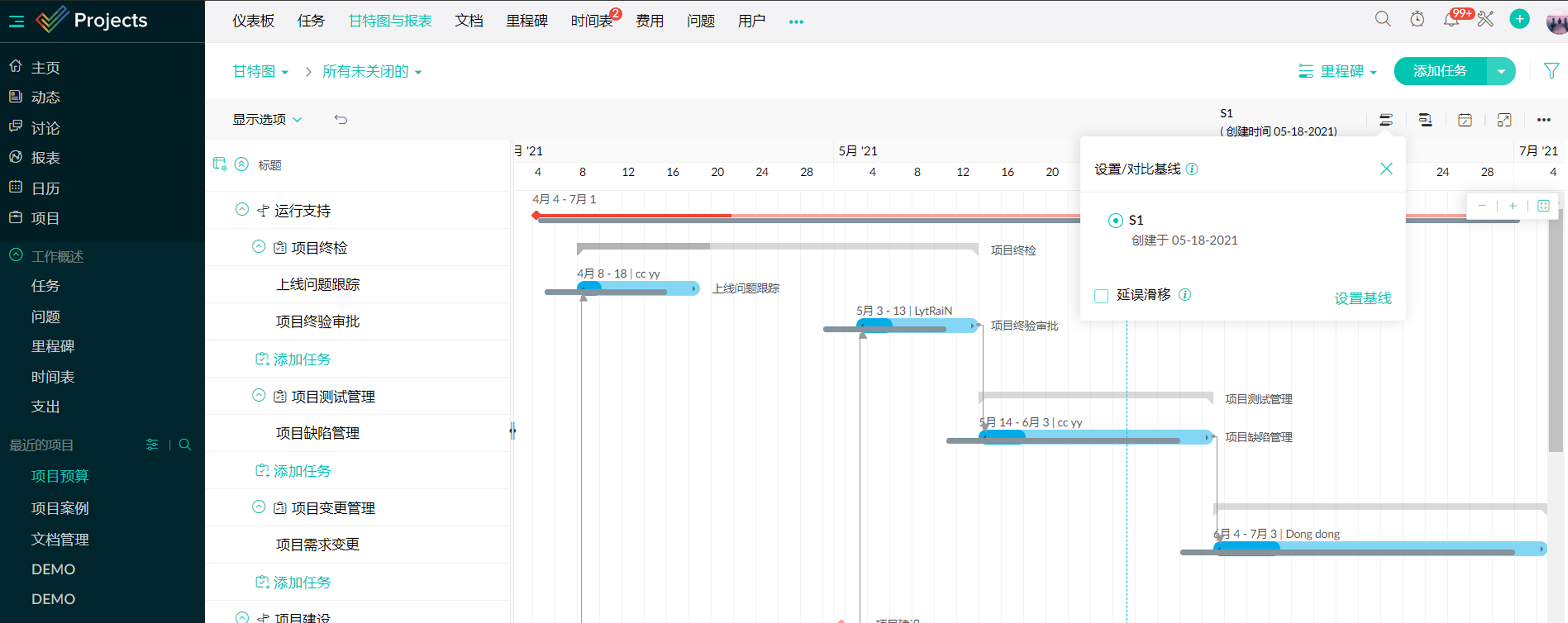
Task: Switch to the 里程碑 top tab
Action: [527, 21]
